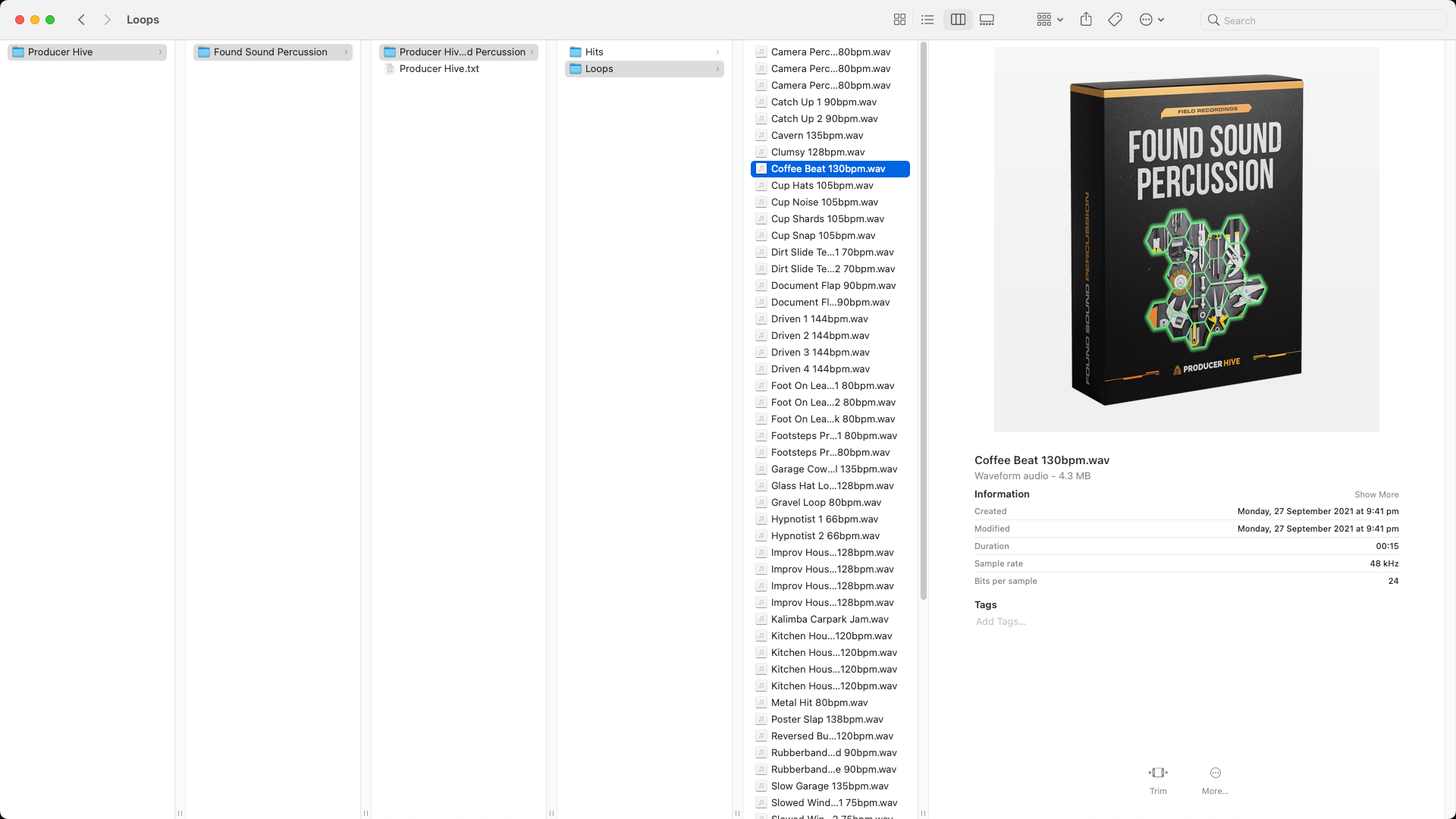
Task: Select Coffee Beat 130bpm.wav
Action: tap(830, 168)
